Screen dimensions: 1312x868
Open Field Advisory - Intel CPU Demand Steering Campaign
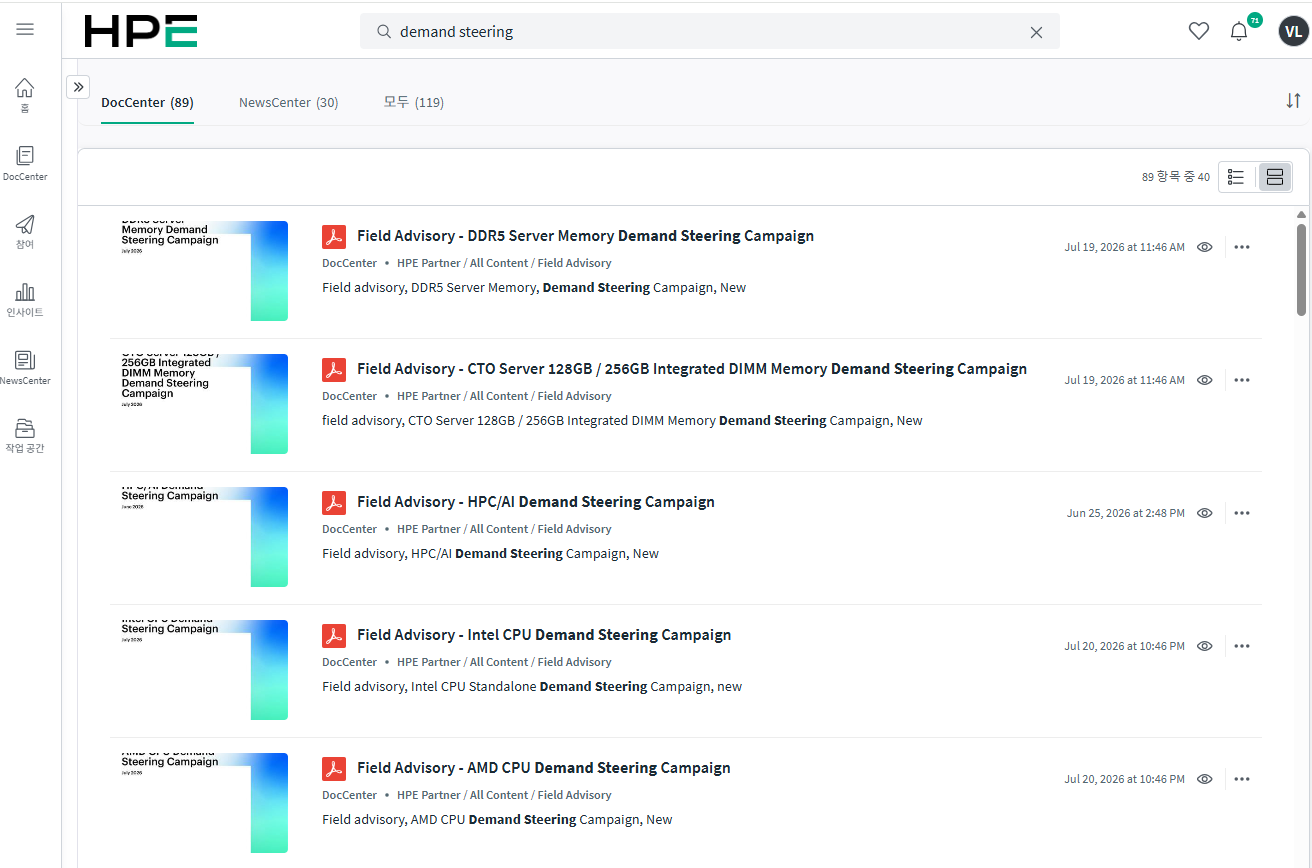click(x=544, y=635)
